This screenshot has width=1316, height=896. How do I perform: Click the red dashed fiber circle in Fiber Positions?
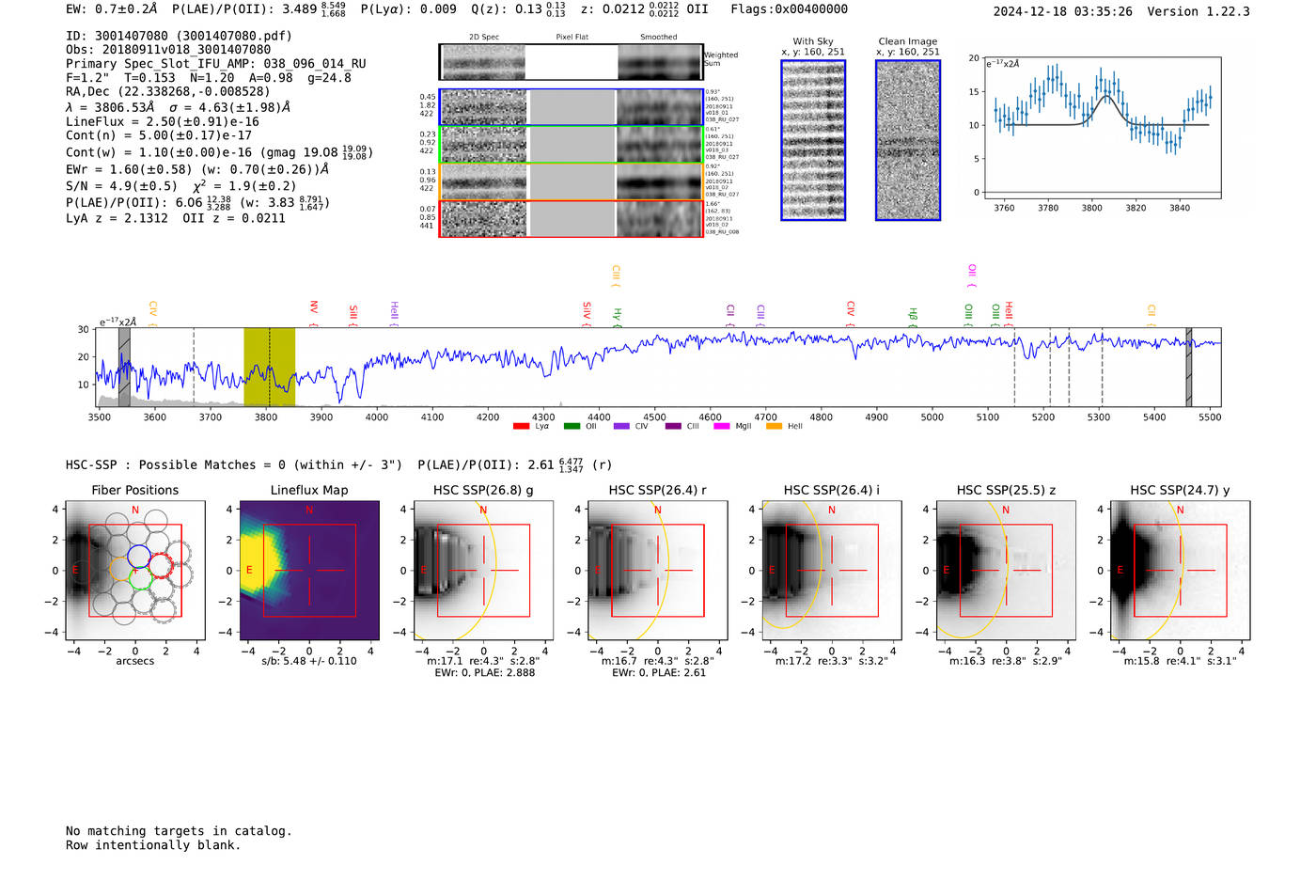coord(161,565)
